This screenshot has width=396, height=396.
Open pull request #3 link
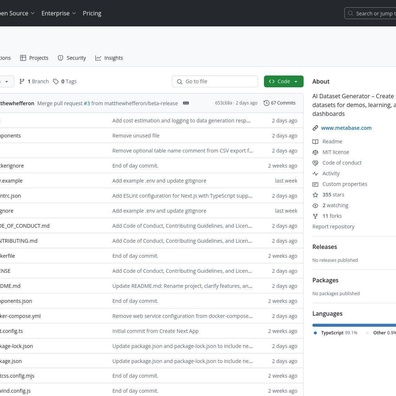pos(87,103)
